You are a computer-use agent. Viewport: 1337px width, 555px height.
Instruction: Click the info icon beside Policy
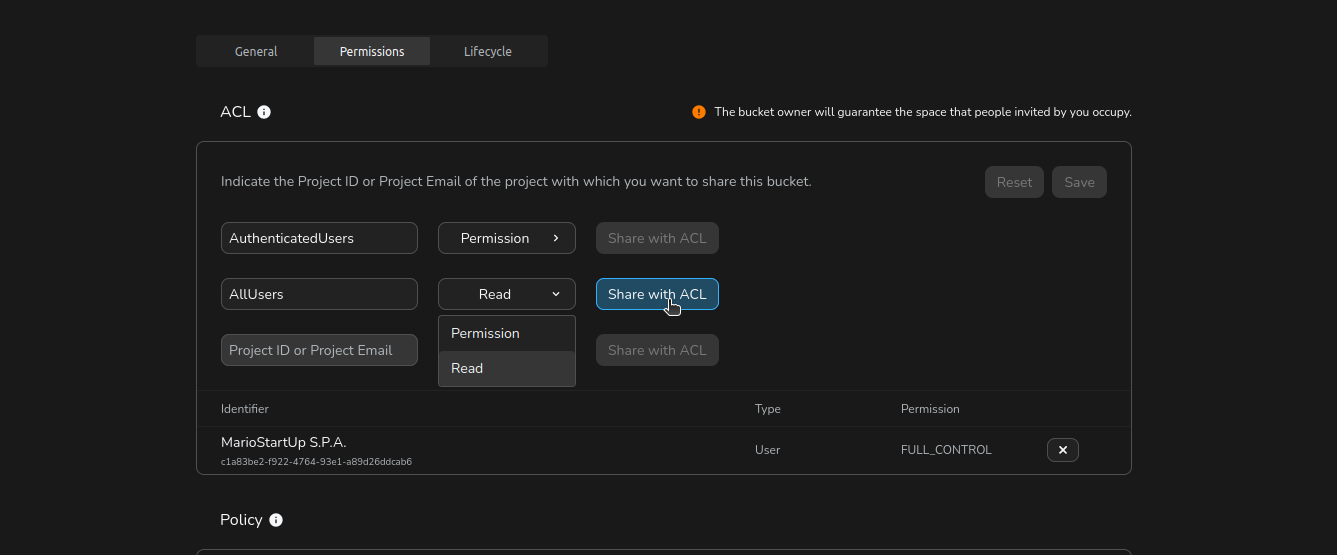(276, 520)
